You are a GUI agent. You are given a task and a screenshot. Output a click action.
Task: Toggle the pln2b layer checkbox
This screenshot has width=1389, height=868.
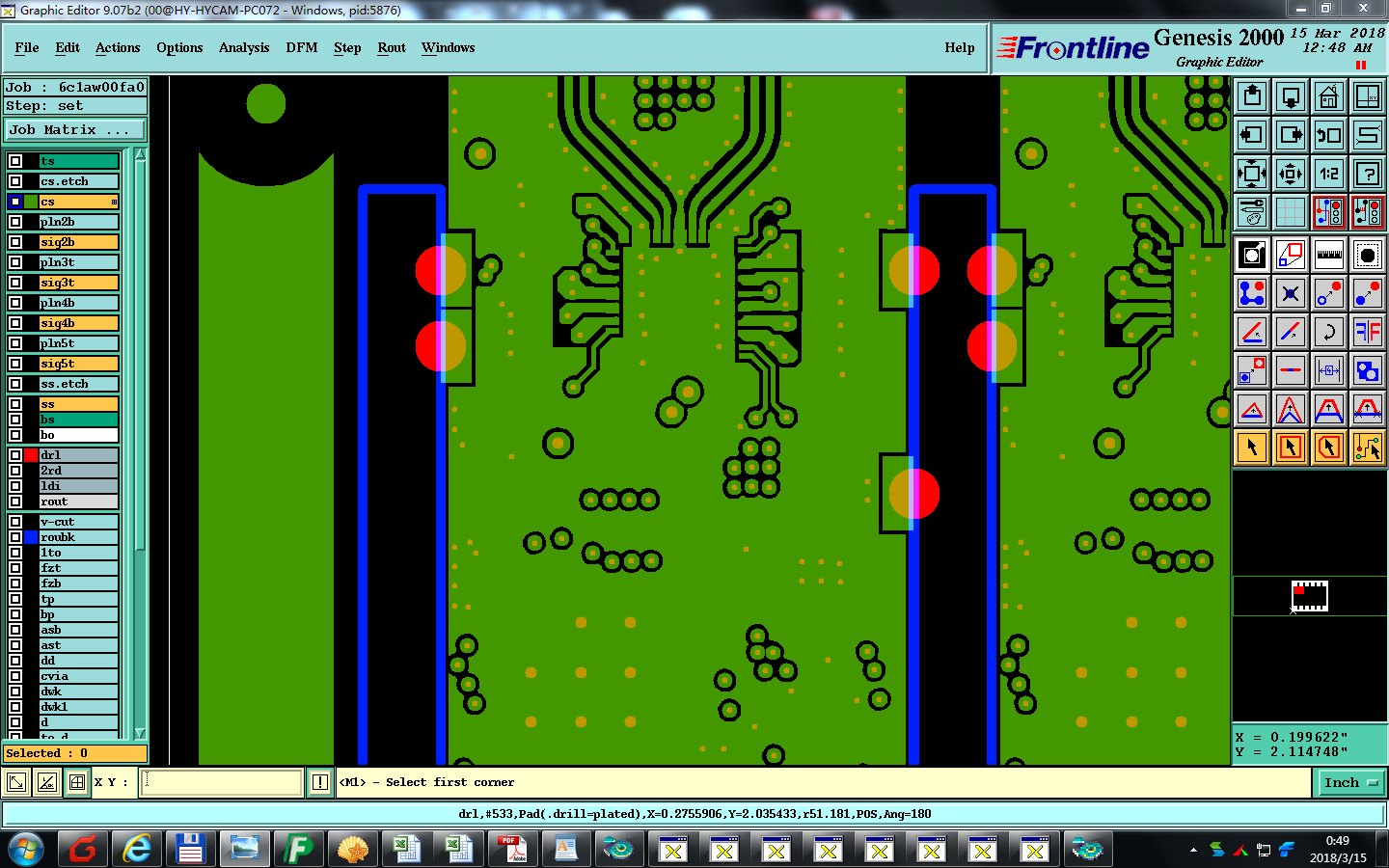coord(15,222)
